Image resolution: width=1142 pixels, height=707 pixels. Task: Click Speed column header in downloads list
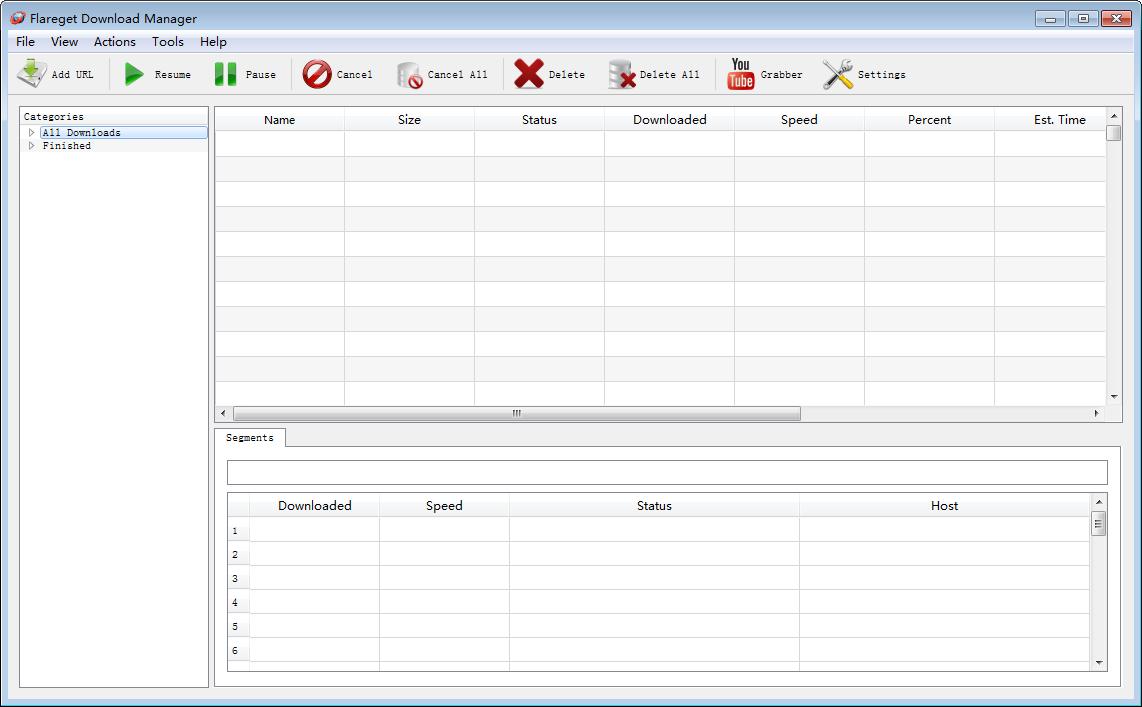pos(799,119)
